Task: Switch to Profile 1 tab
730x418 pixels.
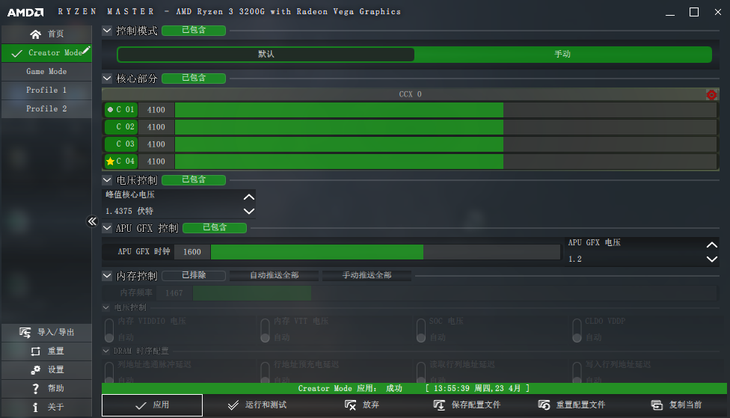Action: (x=46, y=90)
